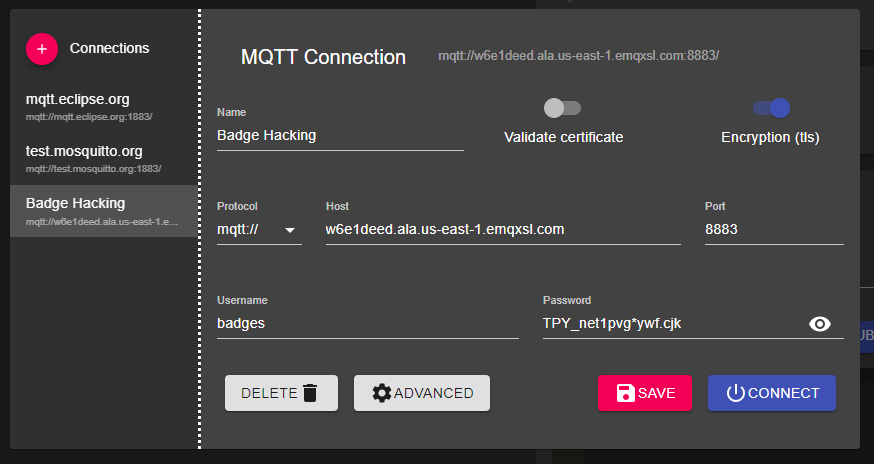Click into the Name input field
The image size is (874, 464).
(340, 136)
